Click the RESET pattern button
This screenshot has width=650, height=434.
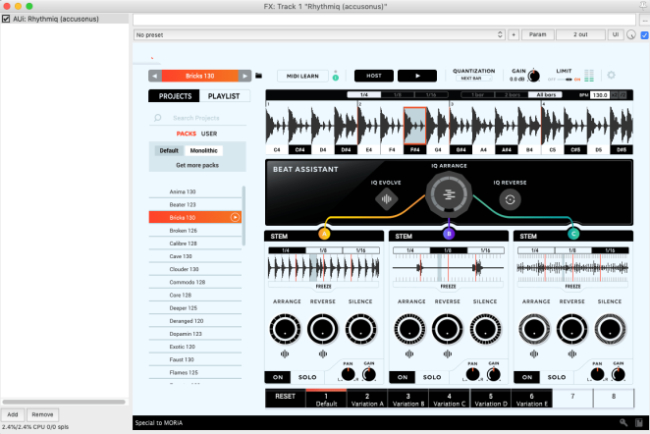click(285, 398)
